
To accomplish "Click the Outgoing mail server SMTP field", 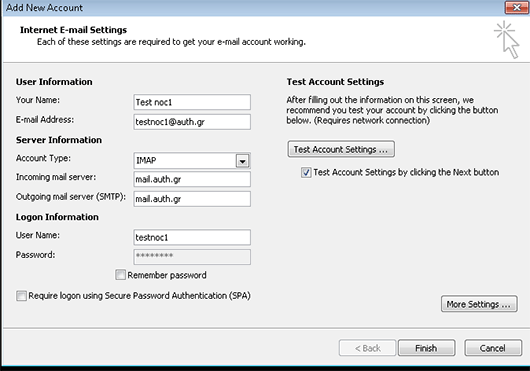I will 192,199.
